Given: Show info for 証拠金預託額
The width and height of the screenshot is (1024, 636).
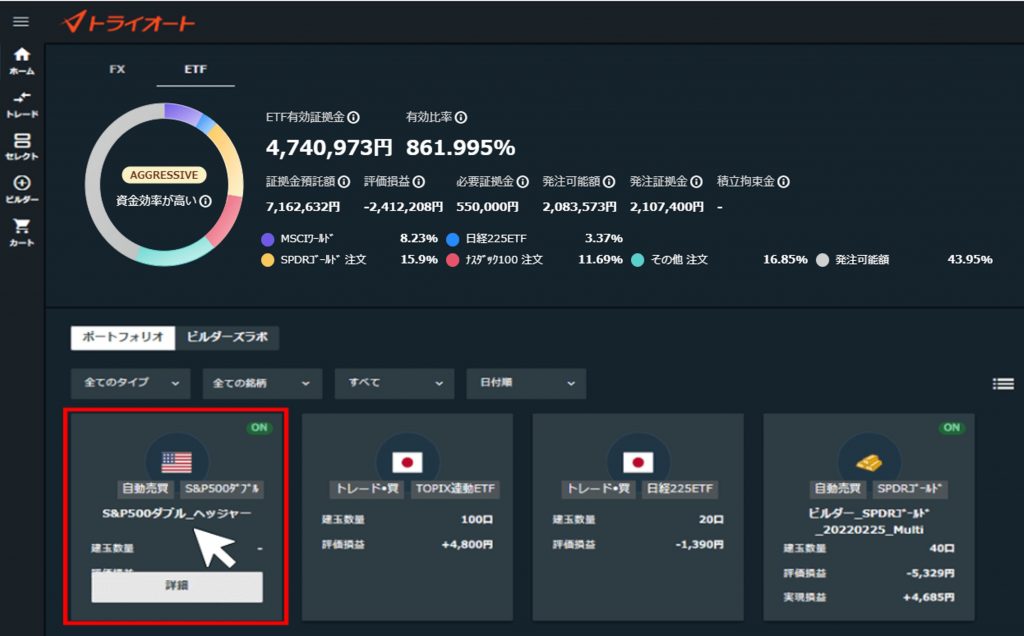Looking at the screenshot, I should point(344,182).
